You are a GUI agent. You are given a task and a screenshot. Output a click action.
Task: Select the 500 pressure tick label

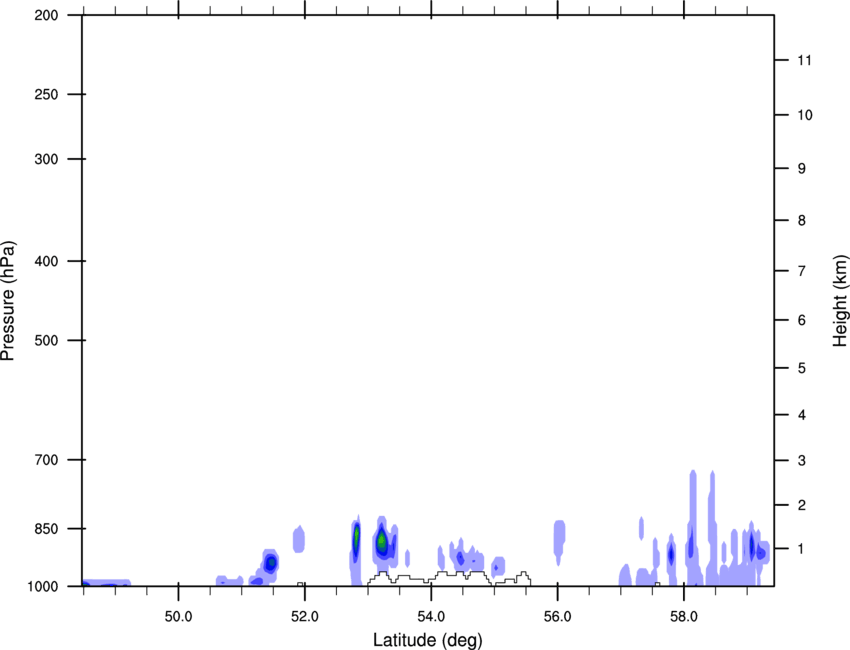(x=46, y=340)
